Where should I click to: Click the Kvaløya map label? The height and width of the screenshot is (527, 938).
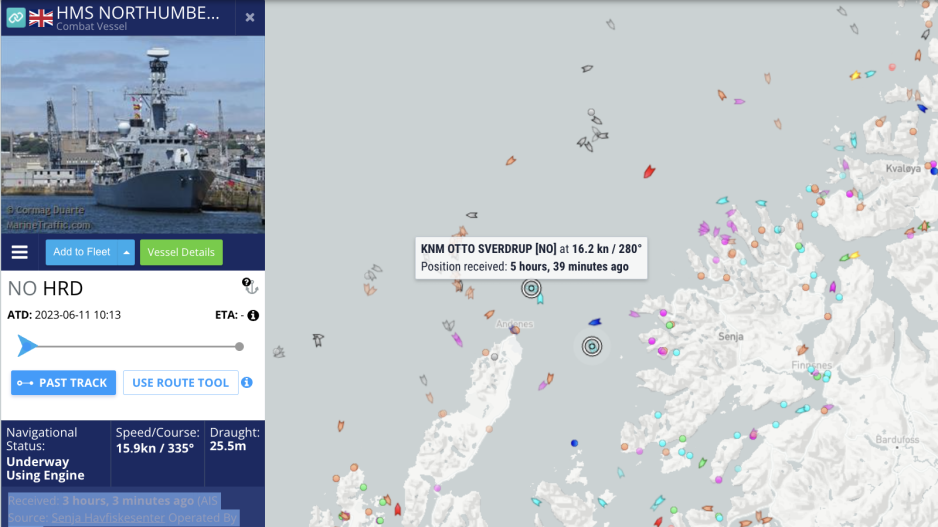(x=903, y=169)
